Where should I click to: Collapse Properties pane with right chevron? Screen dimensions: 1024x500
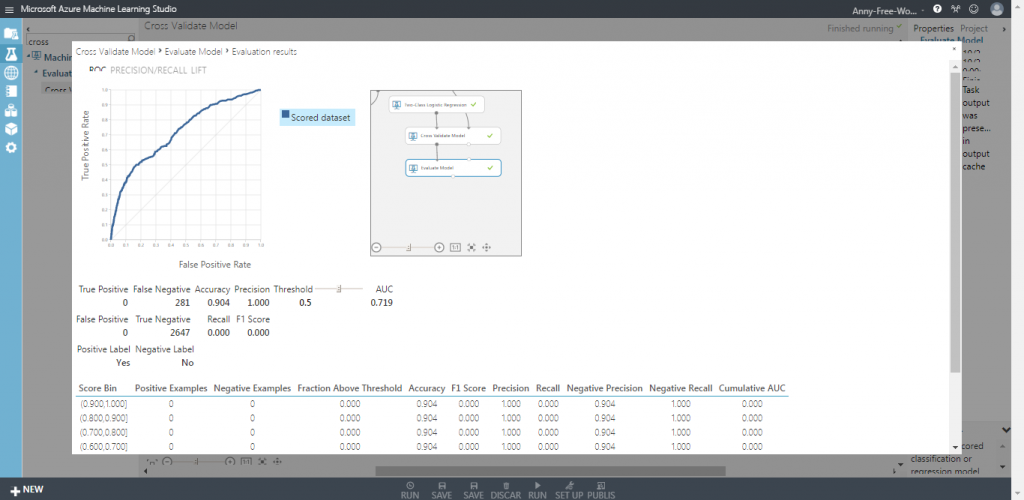click(1004, 29)
